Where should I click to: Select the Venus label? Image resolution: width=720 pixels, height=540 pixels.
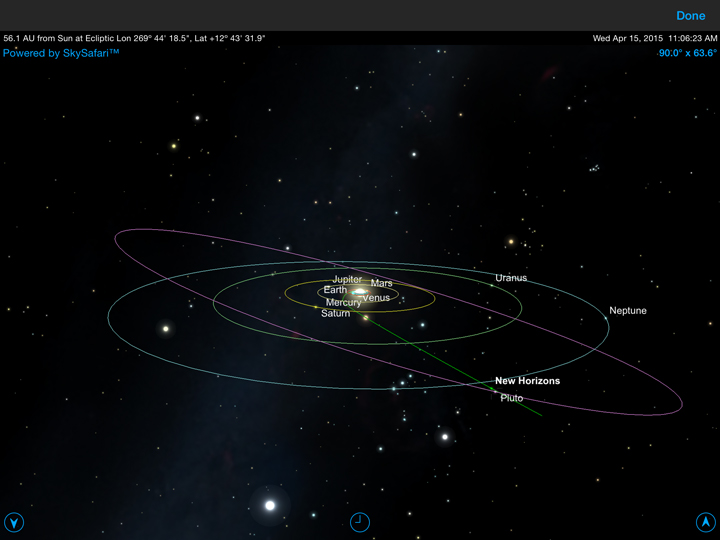(376, 298)
